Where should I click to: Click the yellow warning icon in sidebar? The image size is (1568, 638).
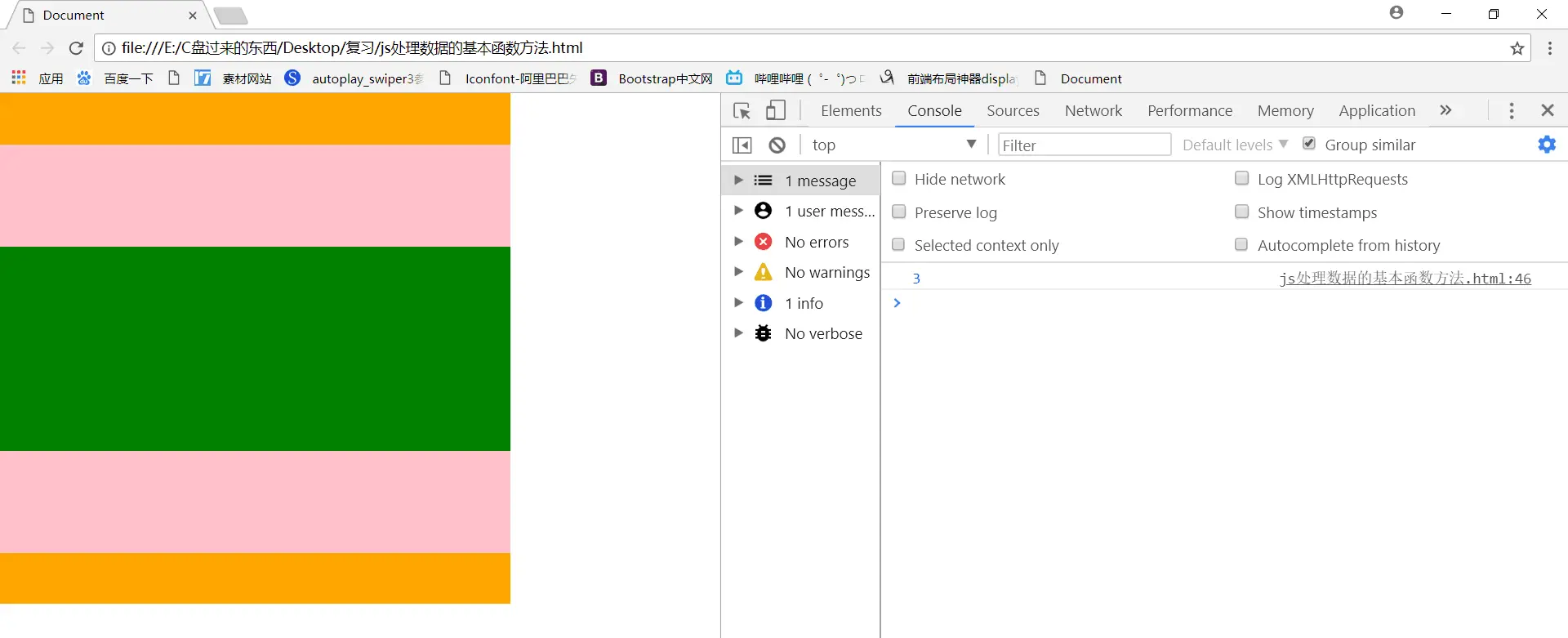coord(764,272)
